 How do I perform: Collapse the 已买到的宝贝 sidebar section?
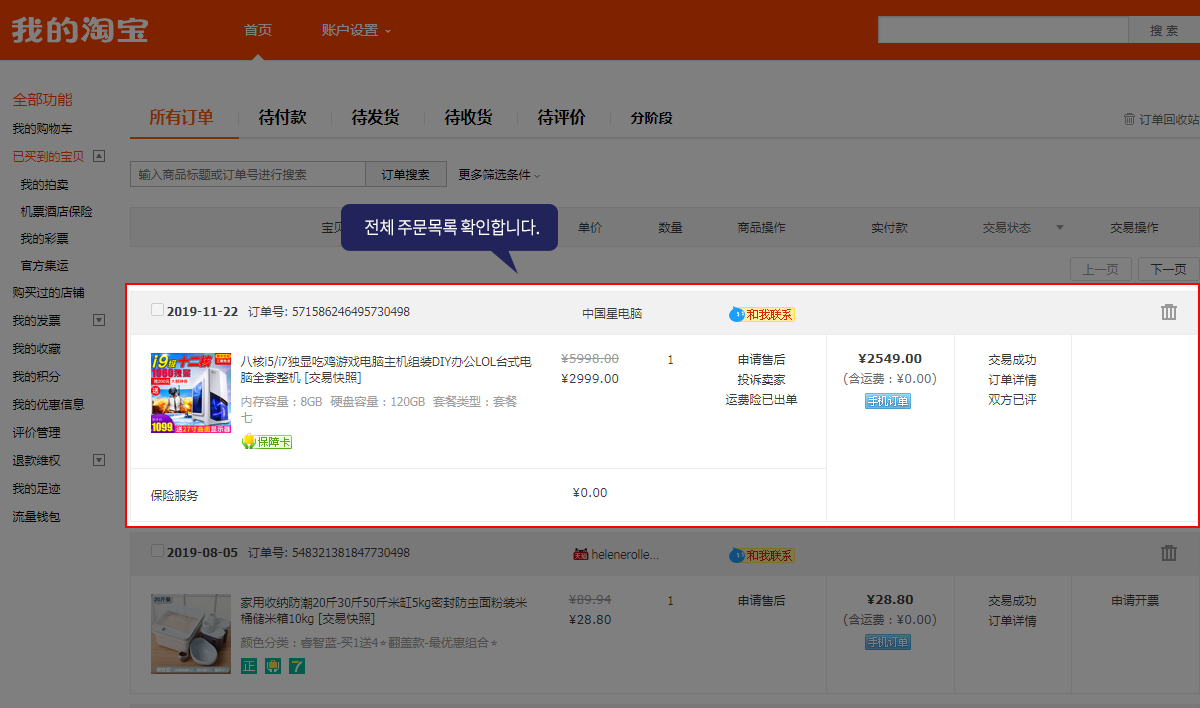99,156
